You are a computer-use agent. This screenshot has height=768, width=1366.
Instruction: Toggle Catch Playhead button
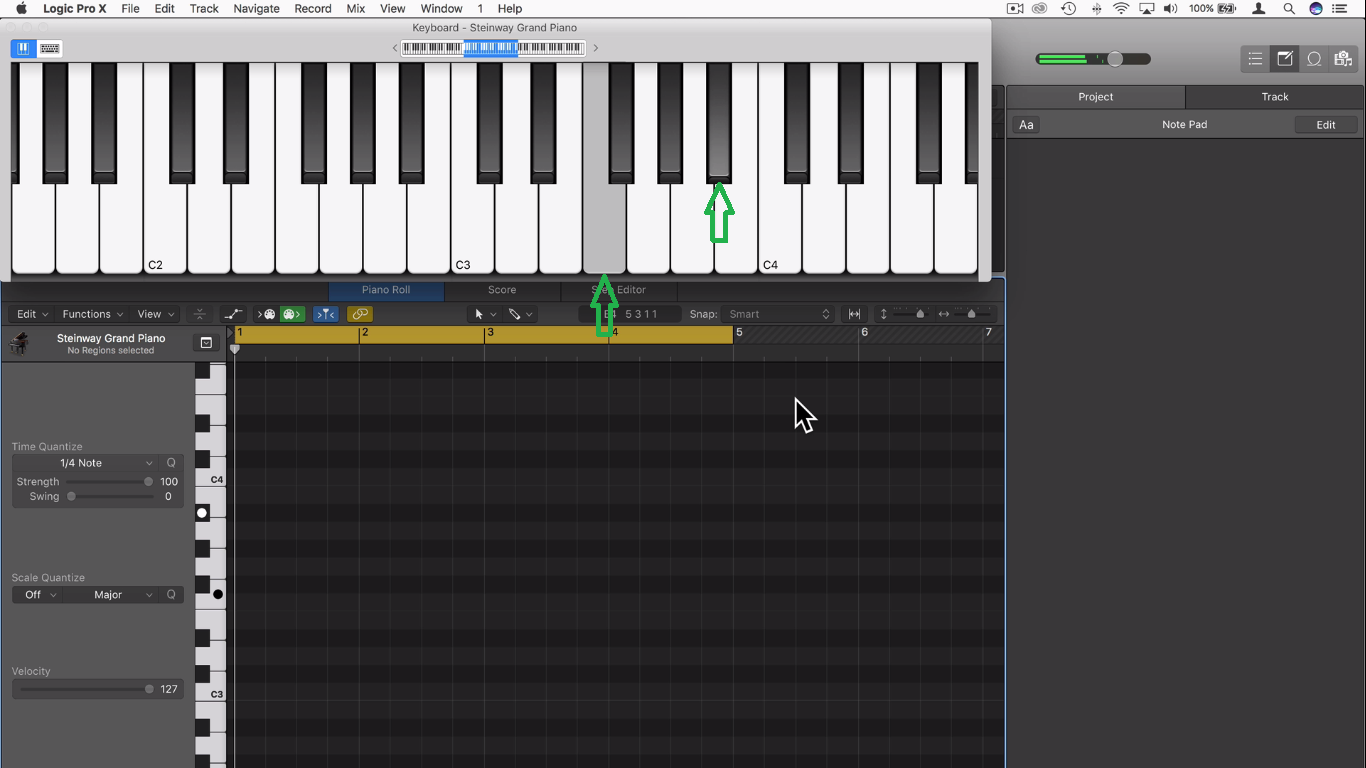click(x=325, y=314)
